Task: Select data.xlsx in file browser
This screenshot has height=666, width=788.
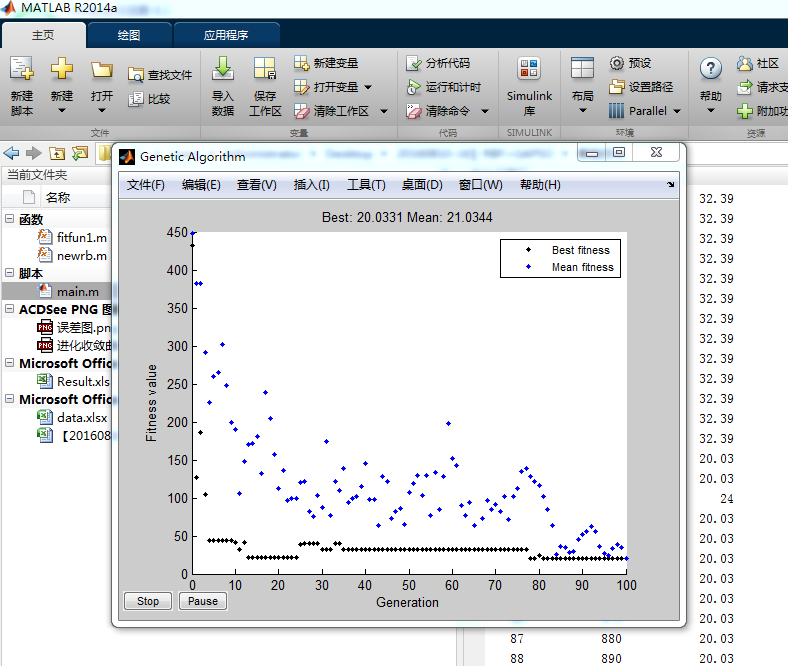Action: pos(82,418)
